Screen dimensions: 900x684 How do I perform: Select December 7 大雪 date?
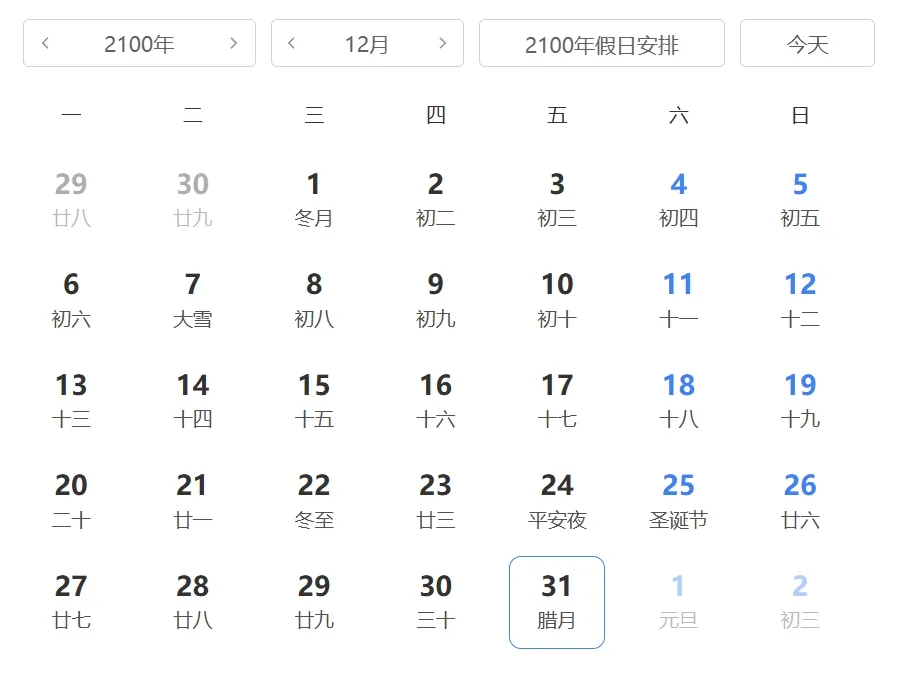point(192,300)
